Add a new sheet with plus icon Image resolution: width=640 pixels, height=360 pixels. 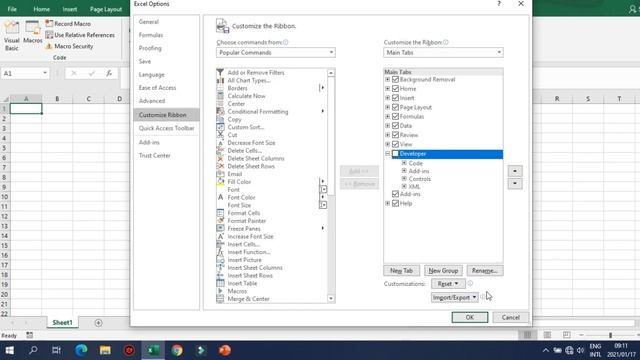coord(98,323)
